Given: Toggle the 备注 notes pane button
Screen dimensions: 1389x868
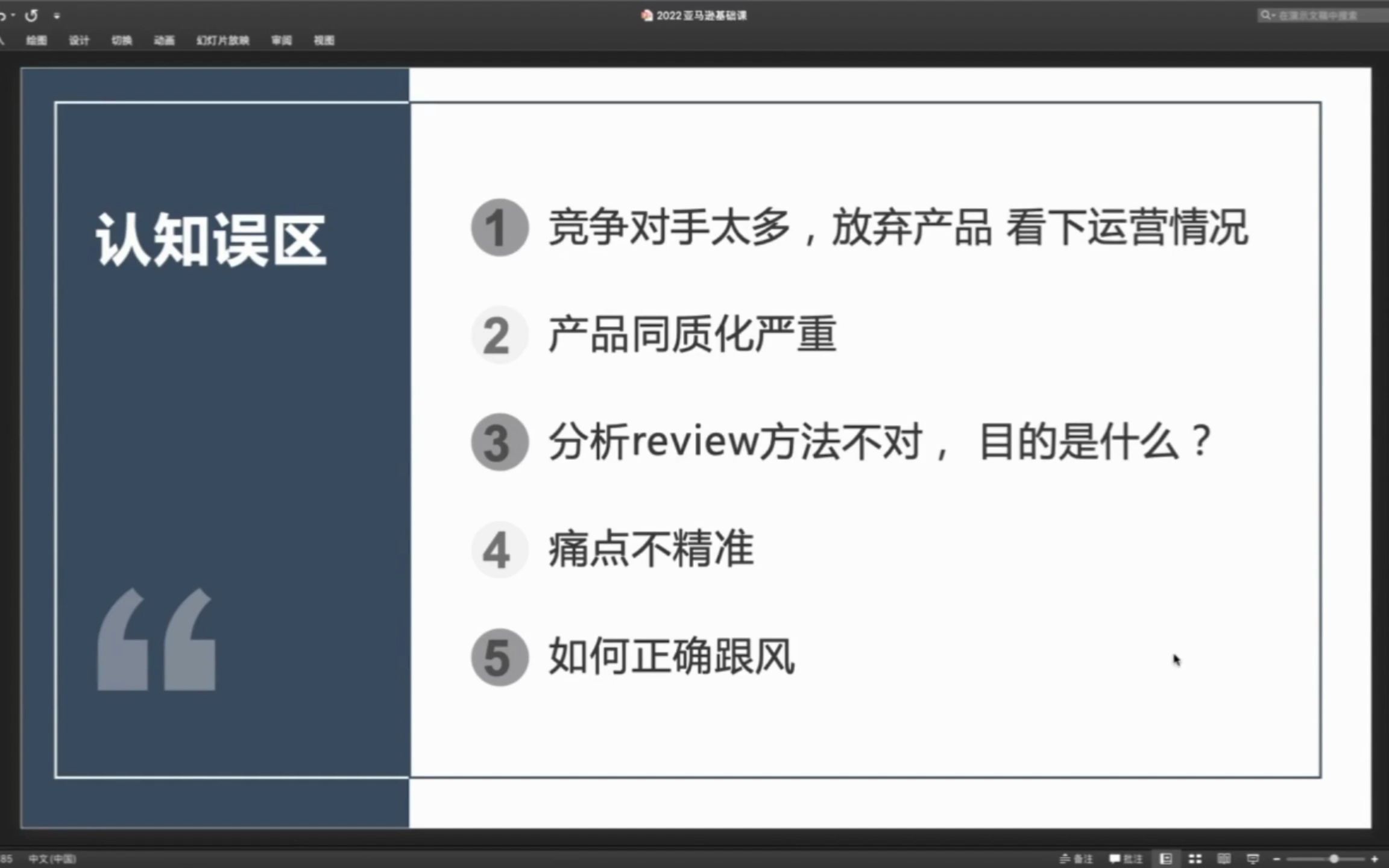Looking at the screenshot, I should (x=1076, y=858).
